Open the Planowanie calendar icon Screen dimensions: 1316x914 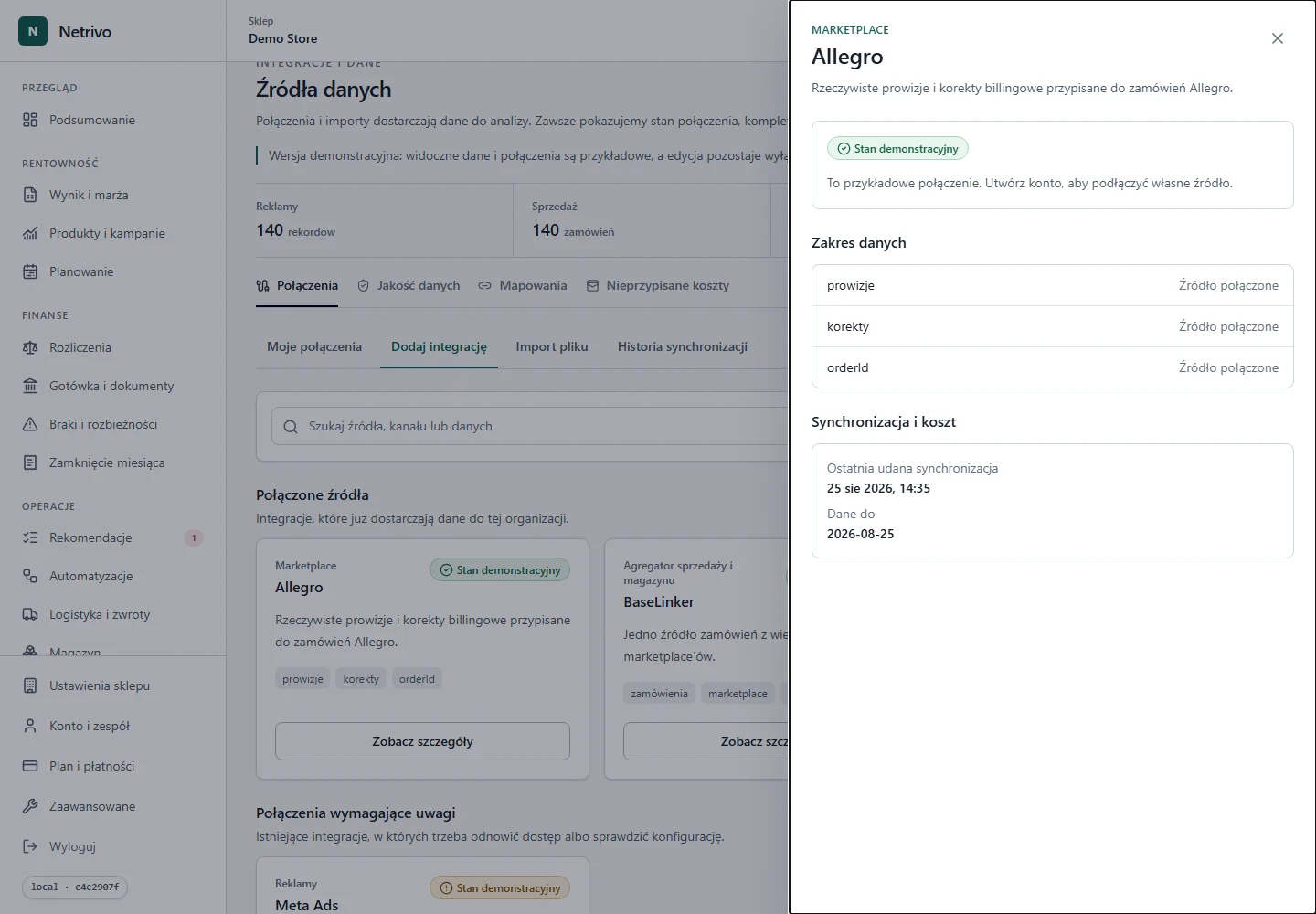30,271
